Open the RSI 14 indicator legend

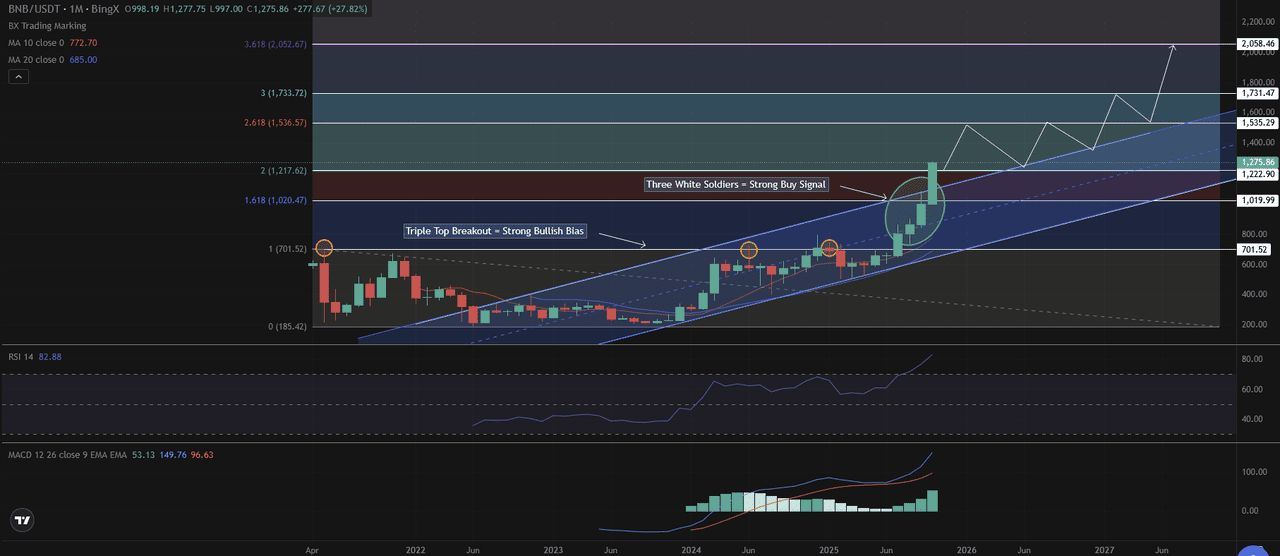22,355
